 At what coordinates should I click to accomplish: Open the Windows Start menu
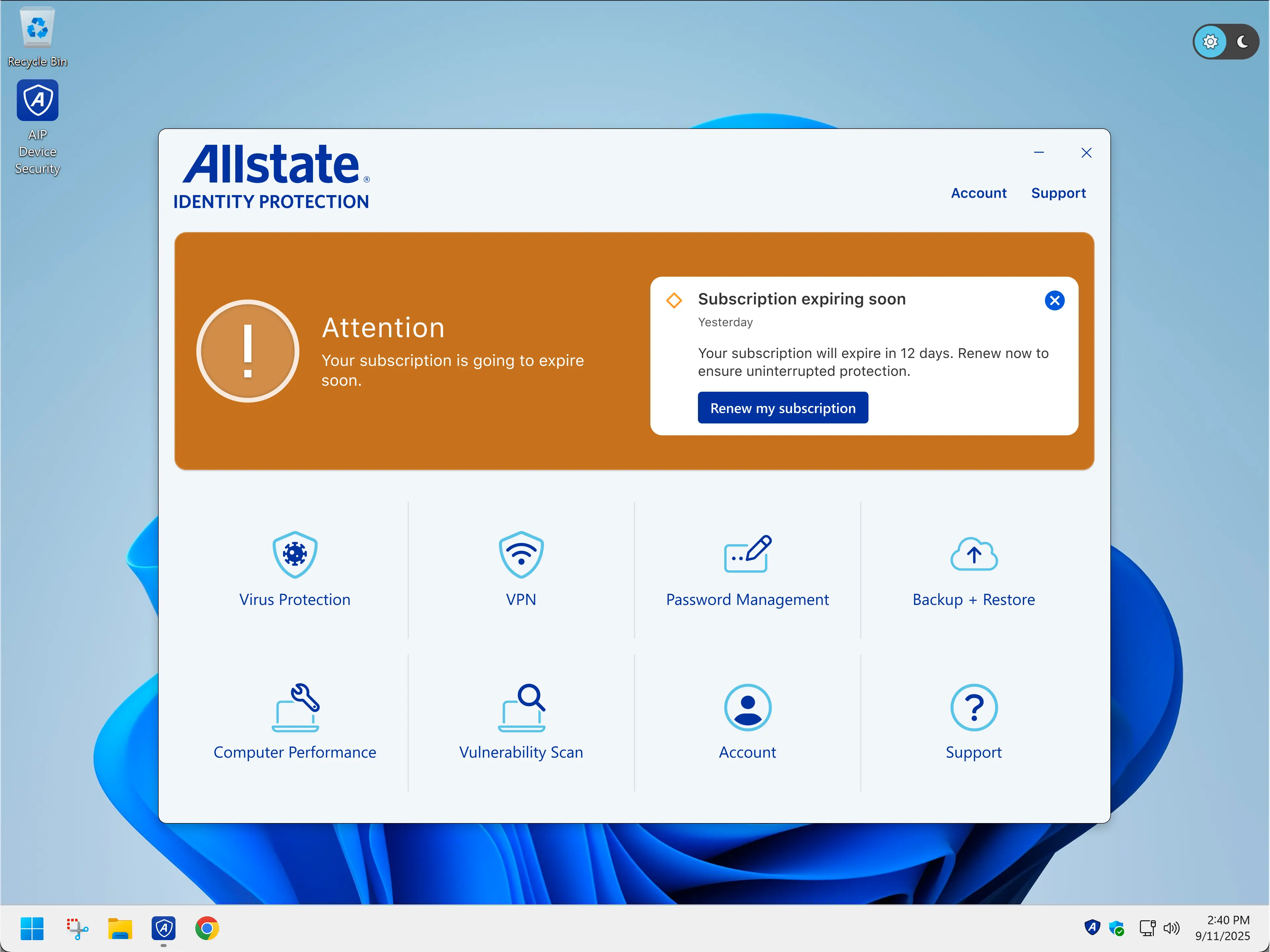tap(32, 929)
